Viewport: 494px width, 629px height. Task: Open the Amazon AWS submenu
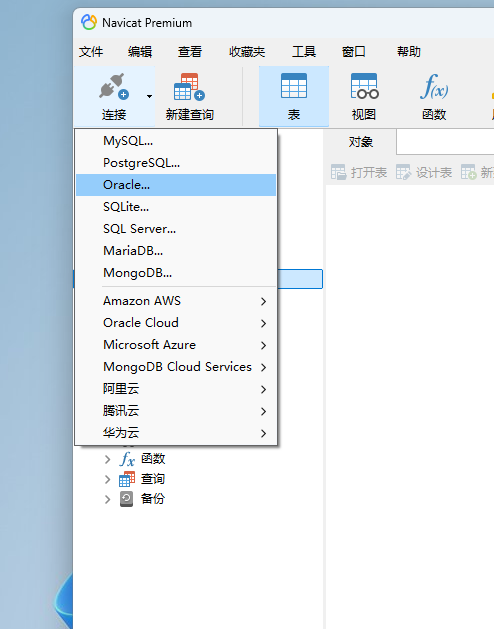(x=176, y=301)
